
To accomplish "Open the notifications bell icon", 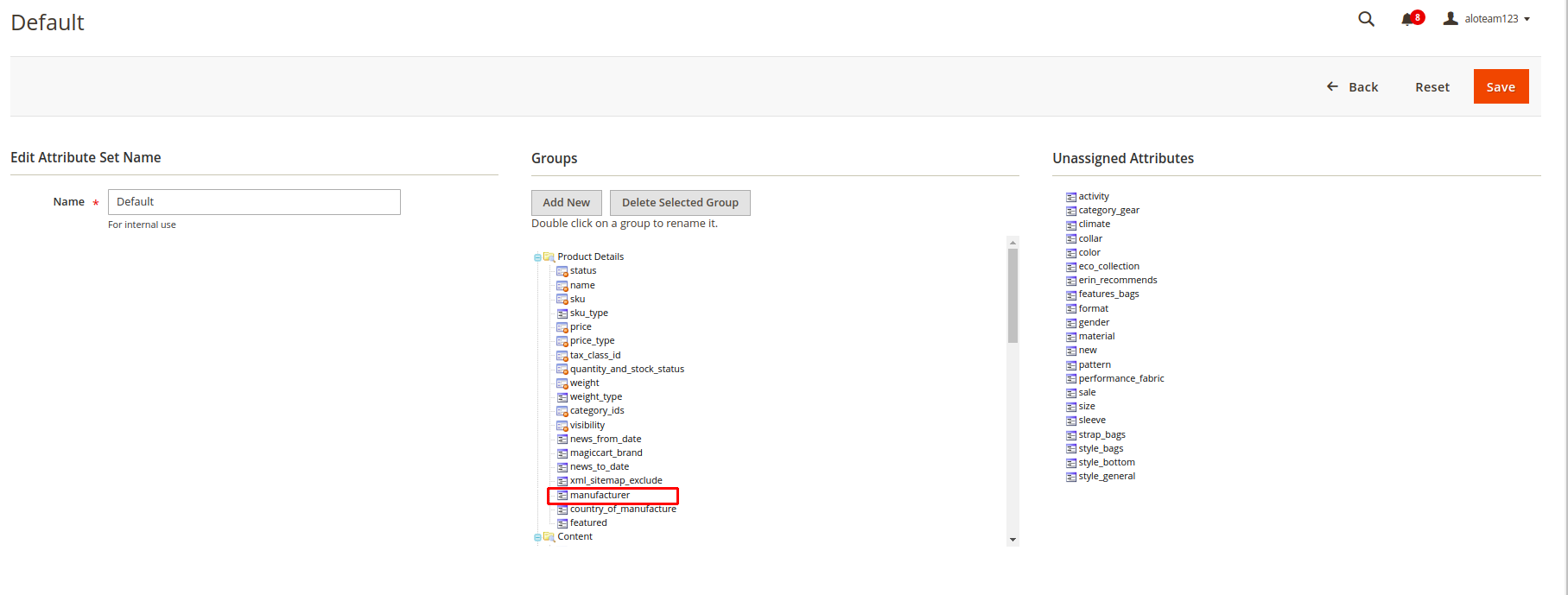I will 1407,19.
